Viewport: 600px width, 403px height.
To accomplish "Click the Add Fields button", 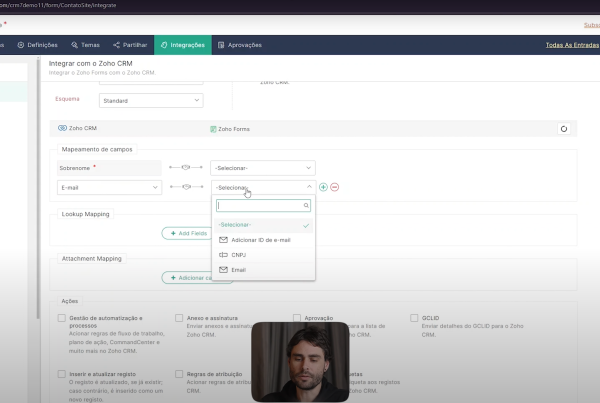I will point(188,233).
